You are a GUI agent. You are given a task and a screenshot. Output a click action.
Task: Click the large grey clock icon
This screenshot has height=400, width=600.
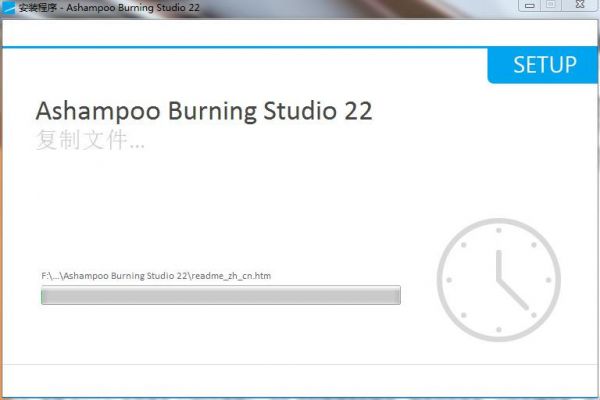[499, 280]
